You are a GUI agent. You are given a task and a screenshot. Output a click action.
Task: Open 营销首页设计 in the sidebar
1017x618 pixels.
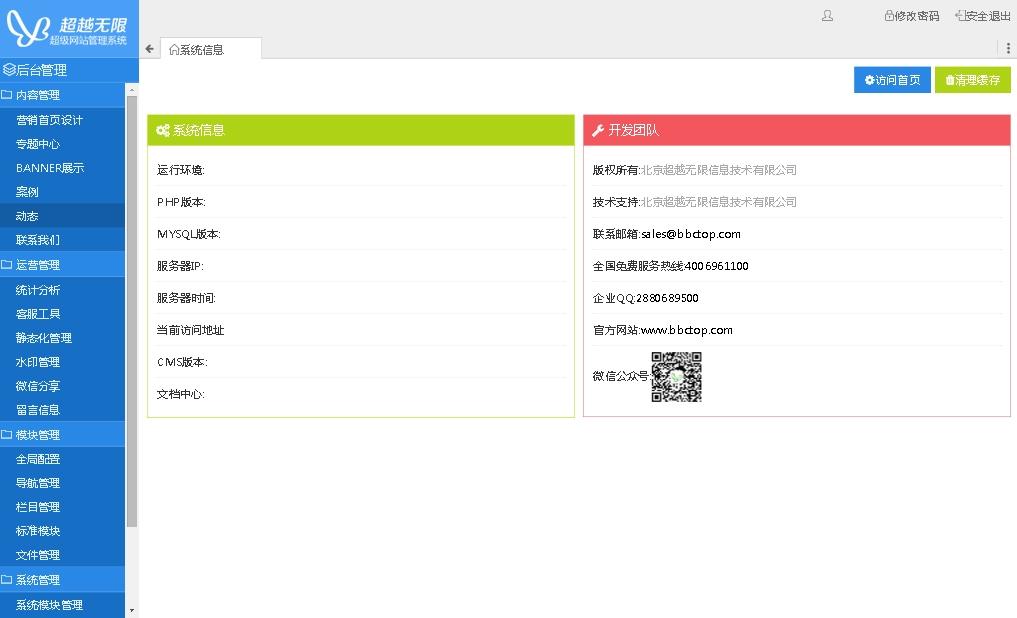coord(49,120)
